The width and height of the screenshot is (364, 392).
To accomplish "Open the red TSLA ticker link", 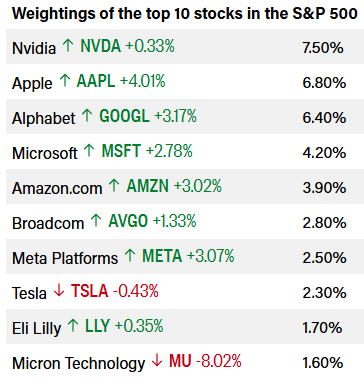I will coord(90,291).
